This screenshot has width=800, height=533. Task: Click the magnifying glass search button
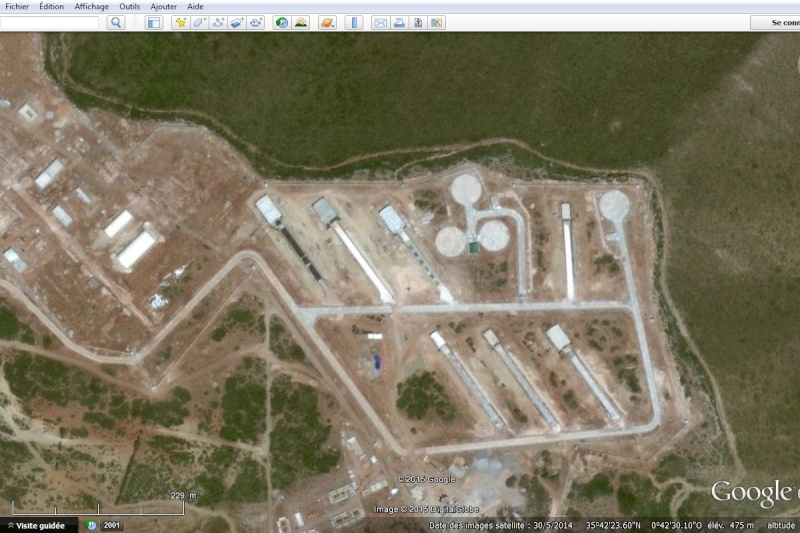(116, 22)
